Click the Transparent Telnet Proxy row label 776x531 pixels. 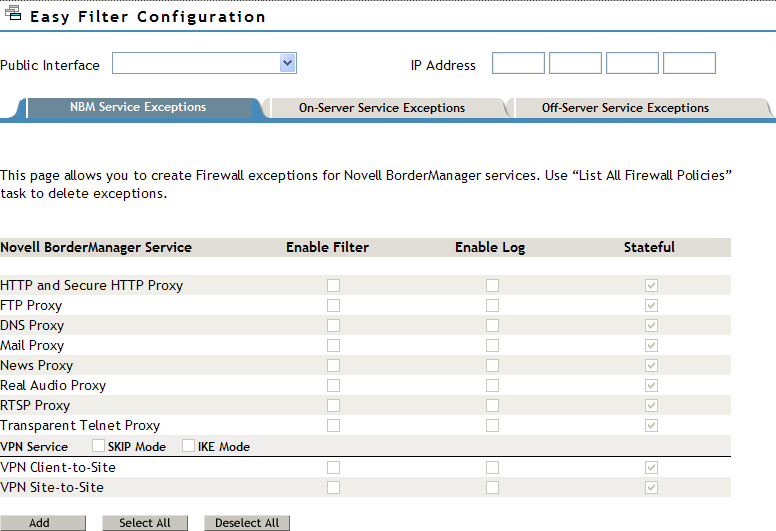[x=80, y=426]
